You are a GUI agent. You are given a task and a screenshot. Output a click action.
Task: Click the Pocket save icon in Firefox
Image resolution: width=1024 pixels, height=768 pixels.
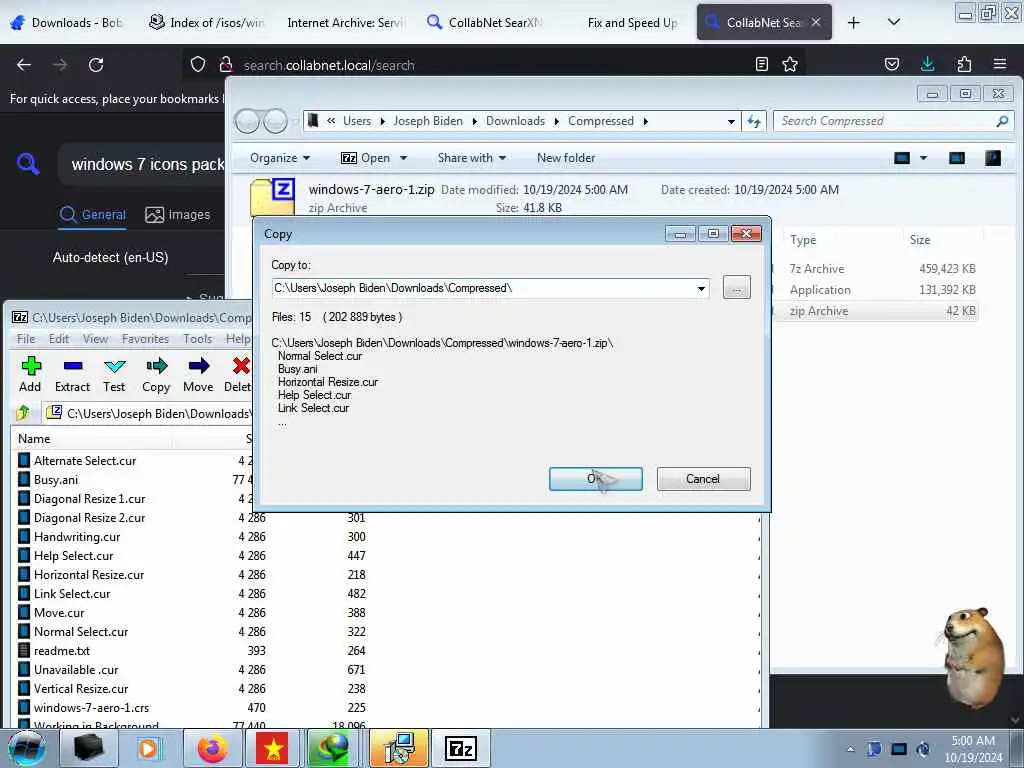pyautogui.click(x=891, y=64)
